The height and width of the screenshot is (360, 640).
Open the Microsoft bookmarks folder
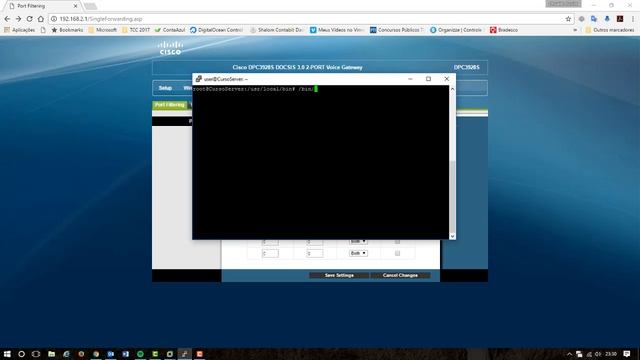click(x=102, y=30)
